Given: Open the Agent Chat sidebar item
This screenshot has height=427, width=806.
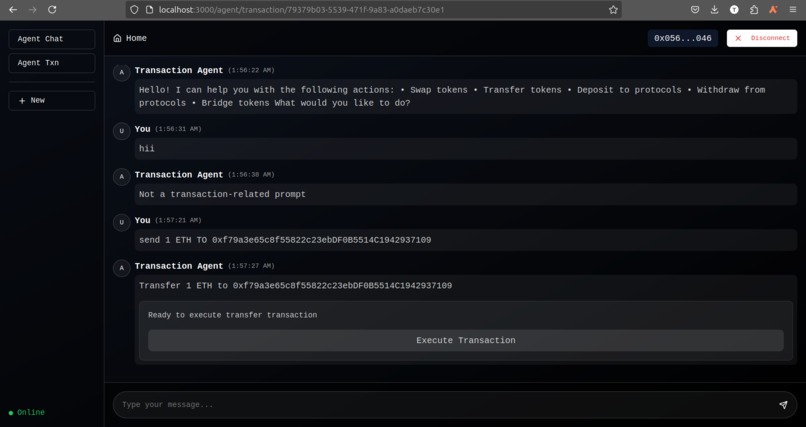Looking at the screenshot, I should pos(52,39).
